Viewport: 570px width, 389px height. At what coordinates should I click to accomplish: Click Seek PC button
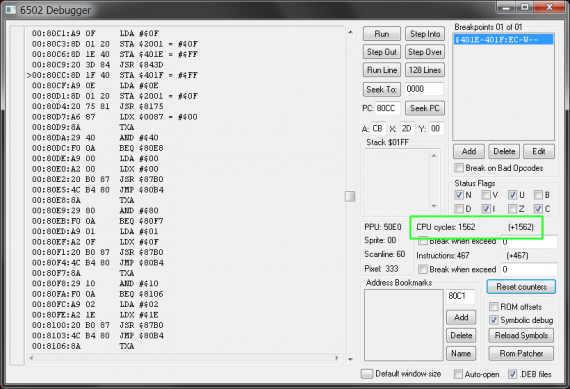point(425,108)
